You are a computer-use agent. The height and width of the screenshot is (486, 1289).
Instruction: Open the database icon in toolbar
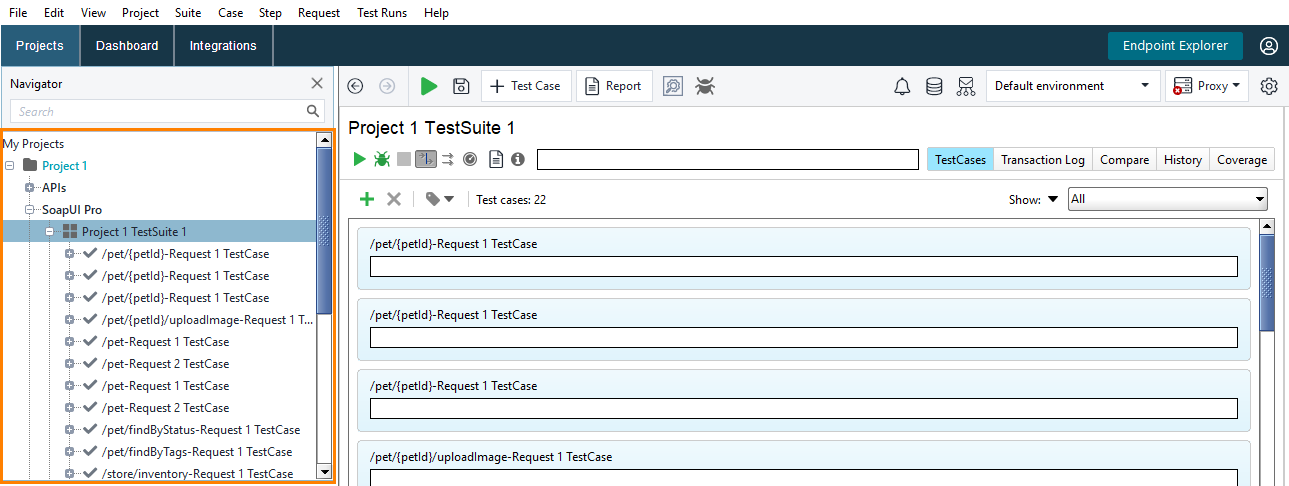934,86
